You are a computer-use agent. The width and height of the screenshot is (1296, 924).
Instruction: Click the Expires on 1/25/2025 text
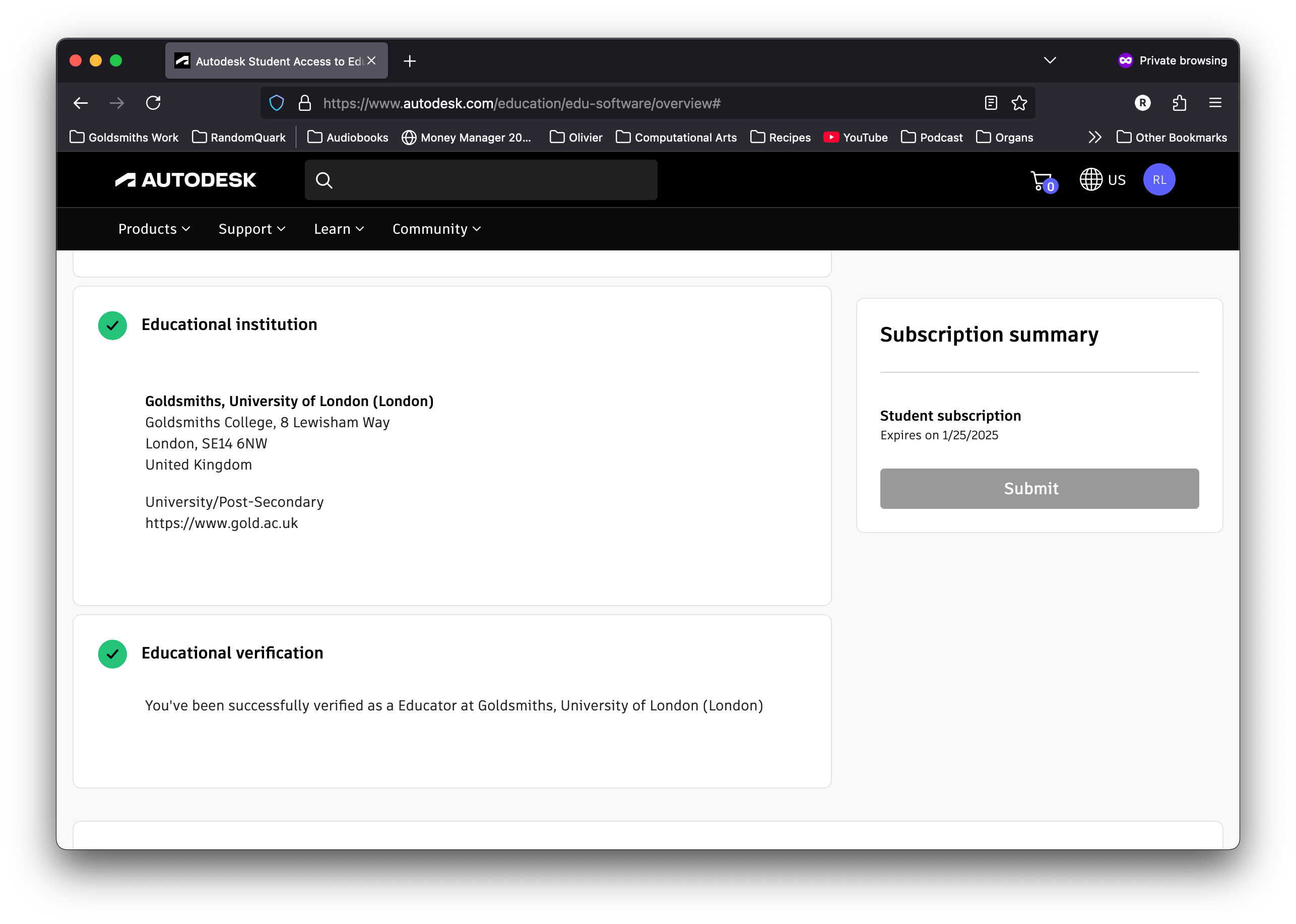click(x=939, y=435)
